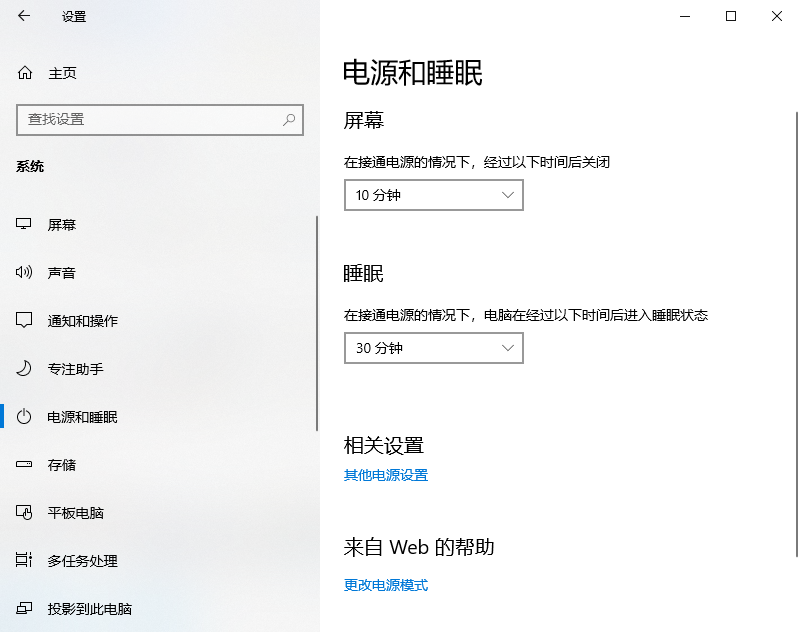The height and width of the screenshot is (632, 800).
Task: Open 声音 settings via speaker icon
Action: [x=23, y=272]
